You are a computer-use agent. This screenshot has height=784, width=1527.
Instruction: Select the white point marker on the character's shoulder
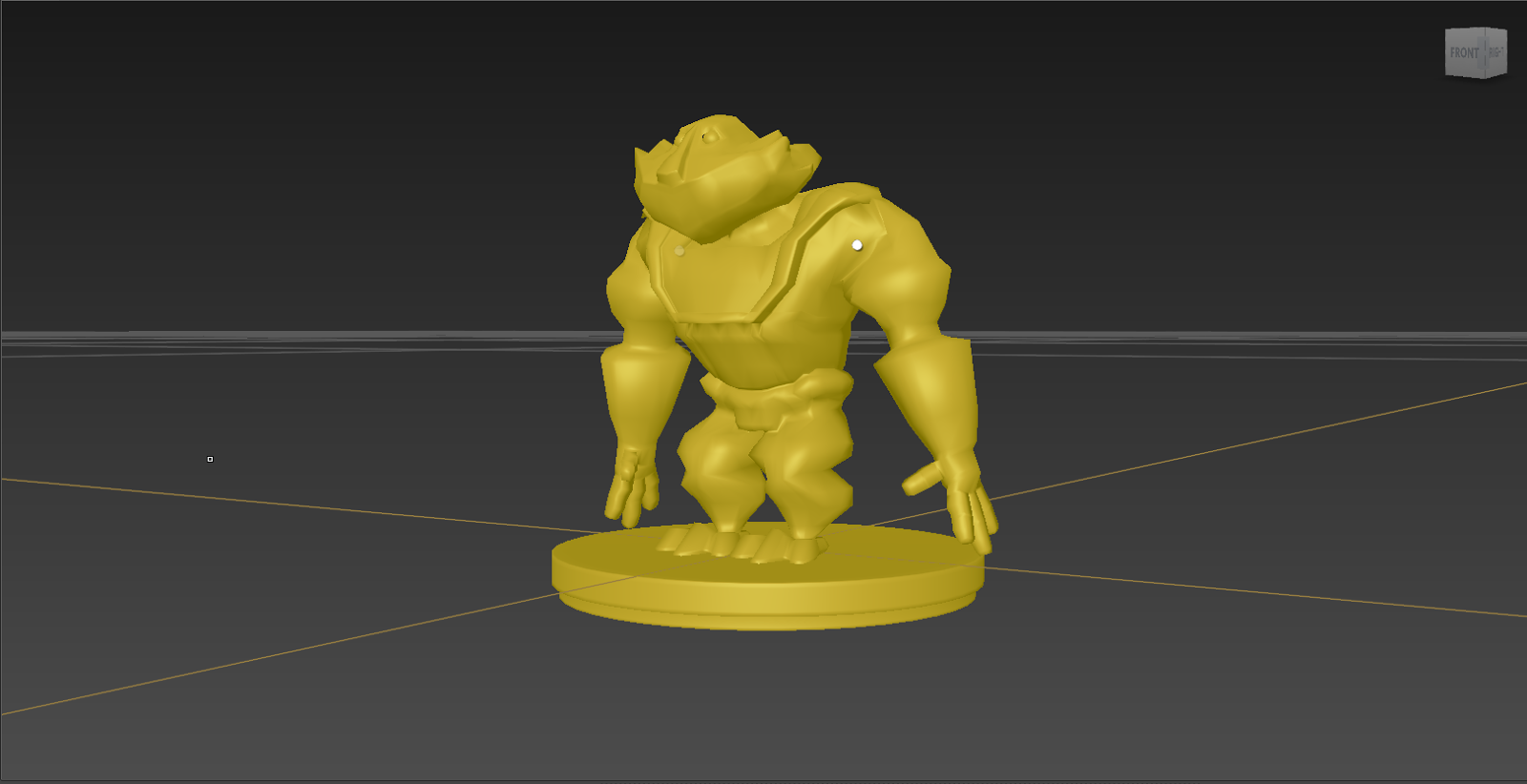(x=857, y=245)
